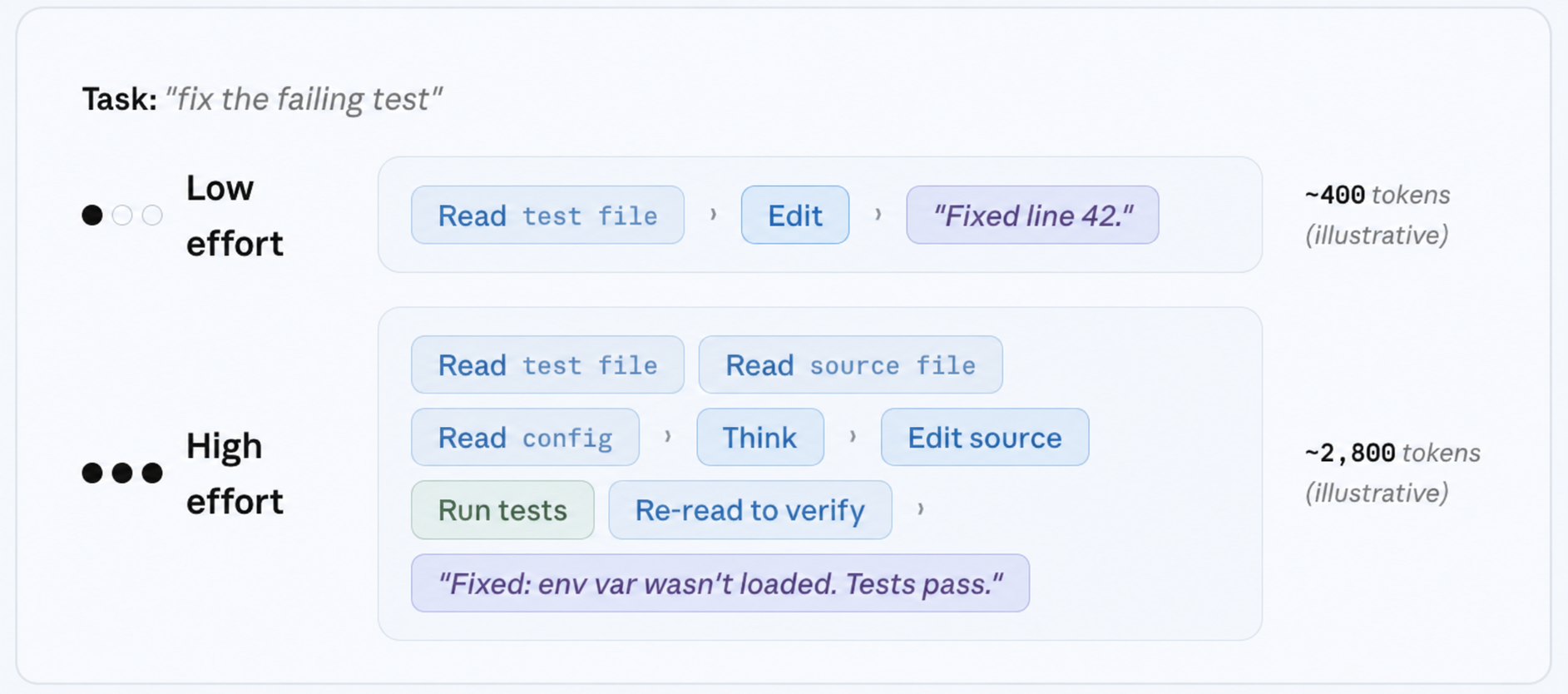Select the Re-read to verify chip
The width and height of the screenshot is (1568, 694).
coord(750,510)
